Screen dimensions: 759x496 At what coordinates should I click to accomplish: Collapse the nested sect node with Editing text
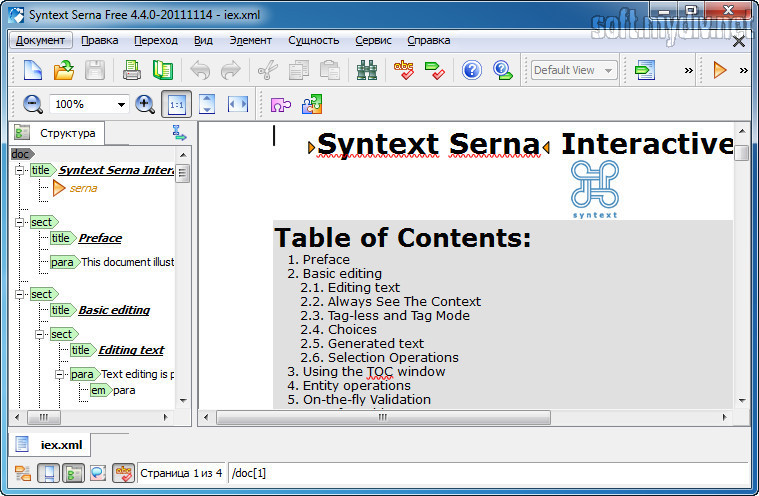[x=40, y=334]
